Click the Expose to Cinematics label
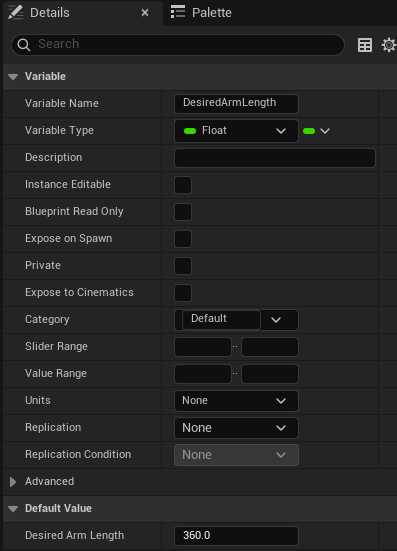397x551 pixels. point(79,292)
